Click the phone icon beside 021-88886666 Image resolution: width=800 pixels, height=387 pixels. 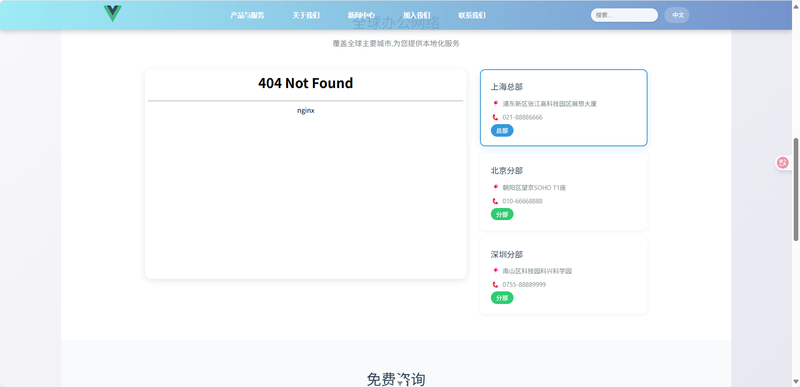pyautogui.click(x=495, y=117)
